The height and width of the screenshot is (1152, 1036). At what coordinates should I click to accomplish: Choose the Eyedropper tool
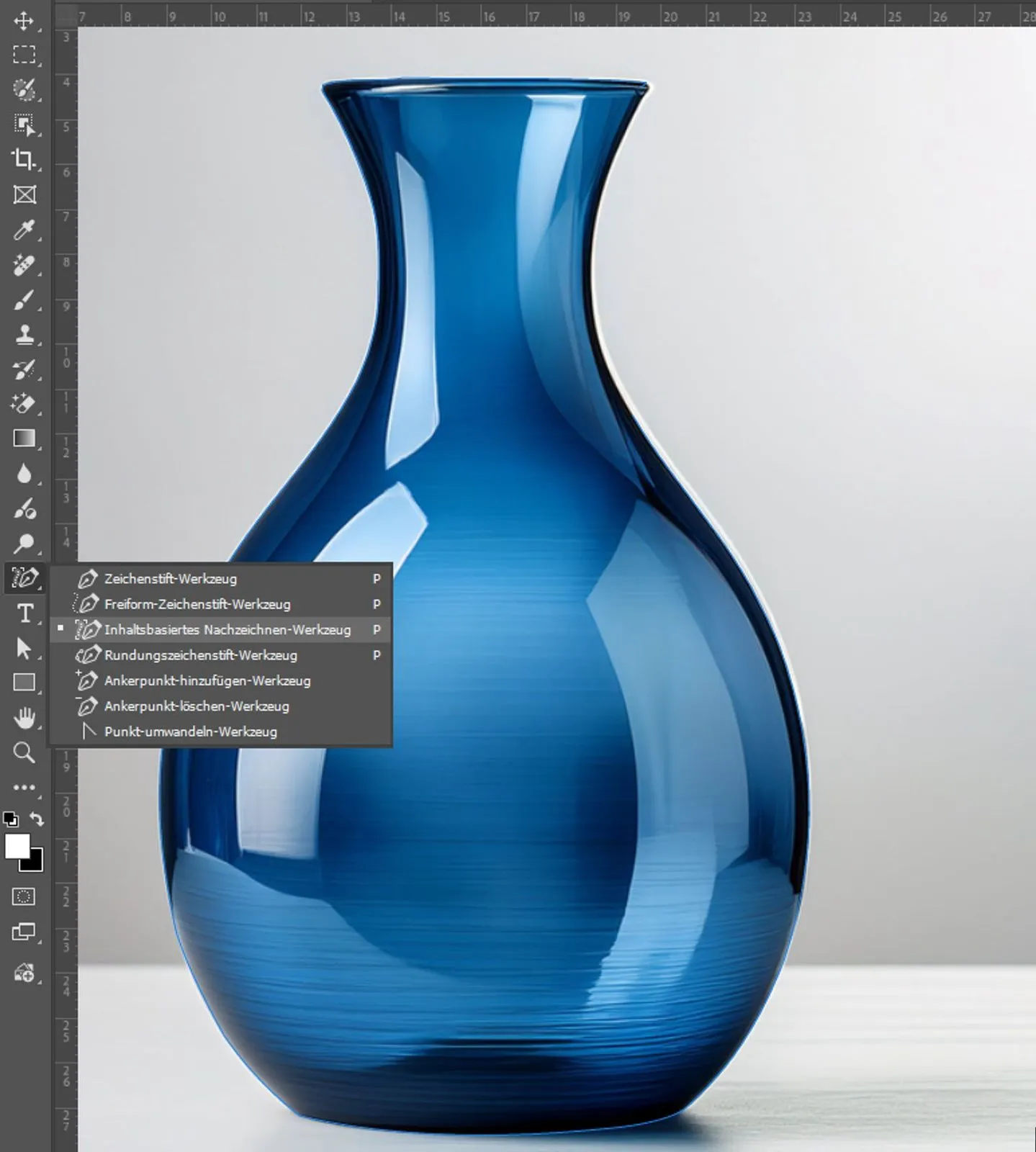(24, 230)
